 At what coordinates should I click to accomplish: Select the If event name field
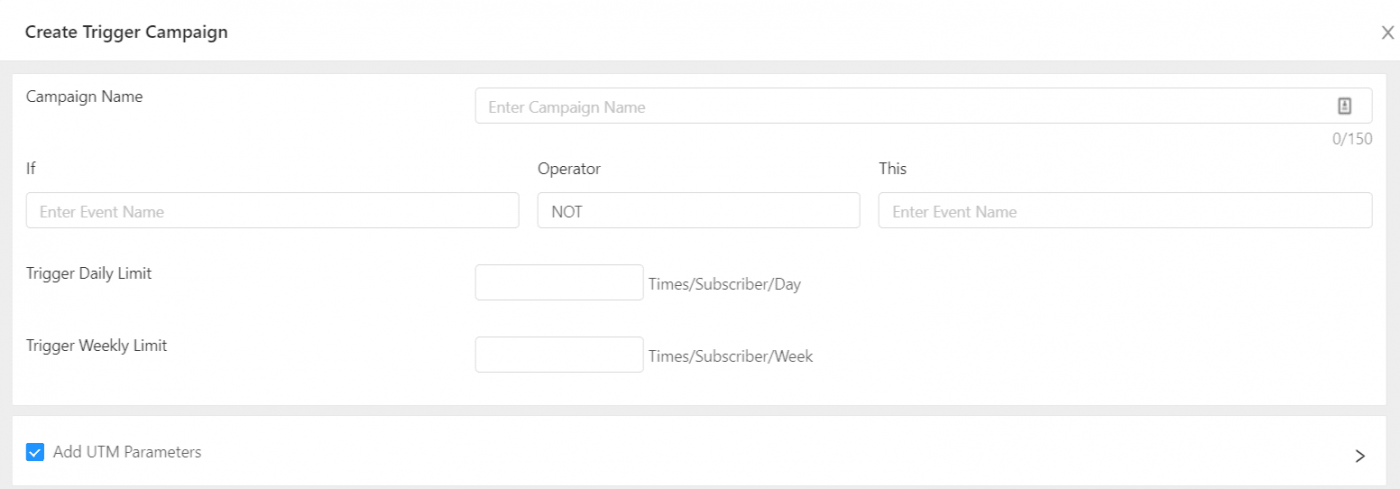pyautogui.click(x=272, y=210)
